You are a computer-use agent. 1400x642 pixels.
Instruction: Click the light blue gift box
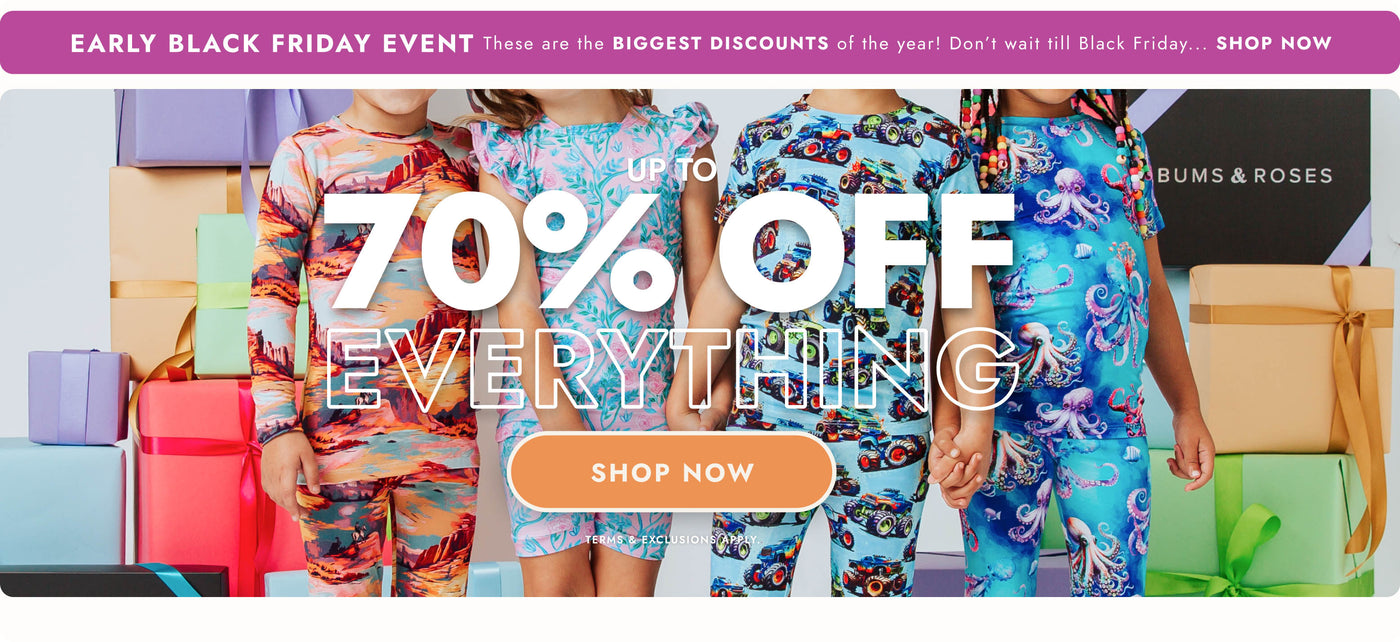[x=62, y=500]
